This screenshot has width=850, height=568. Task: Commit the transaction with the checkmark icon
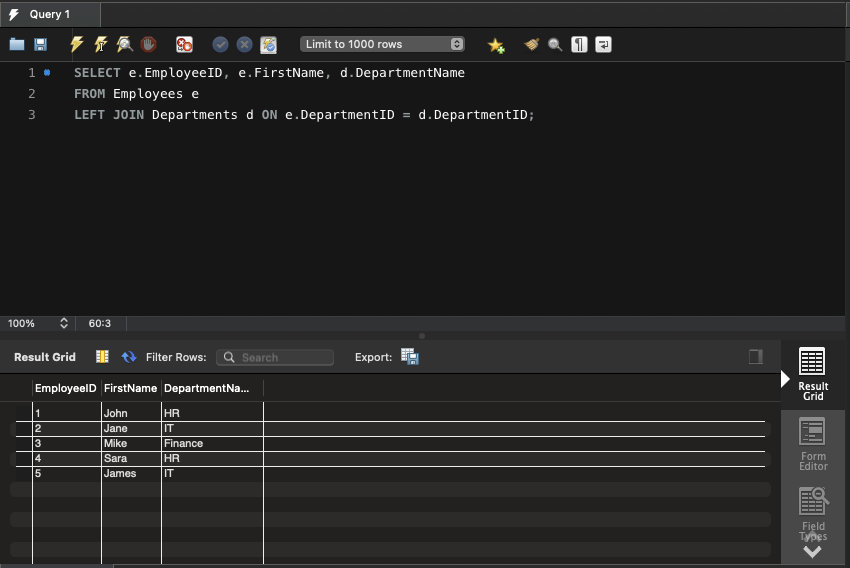[220, 45]
